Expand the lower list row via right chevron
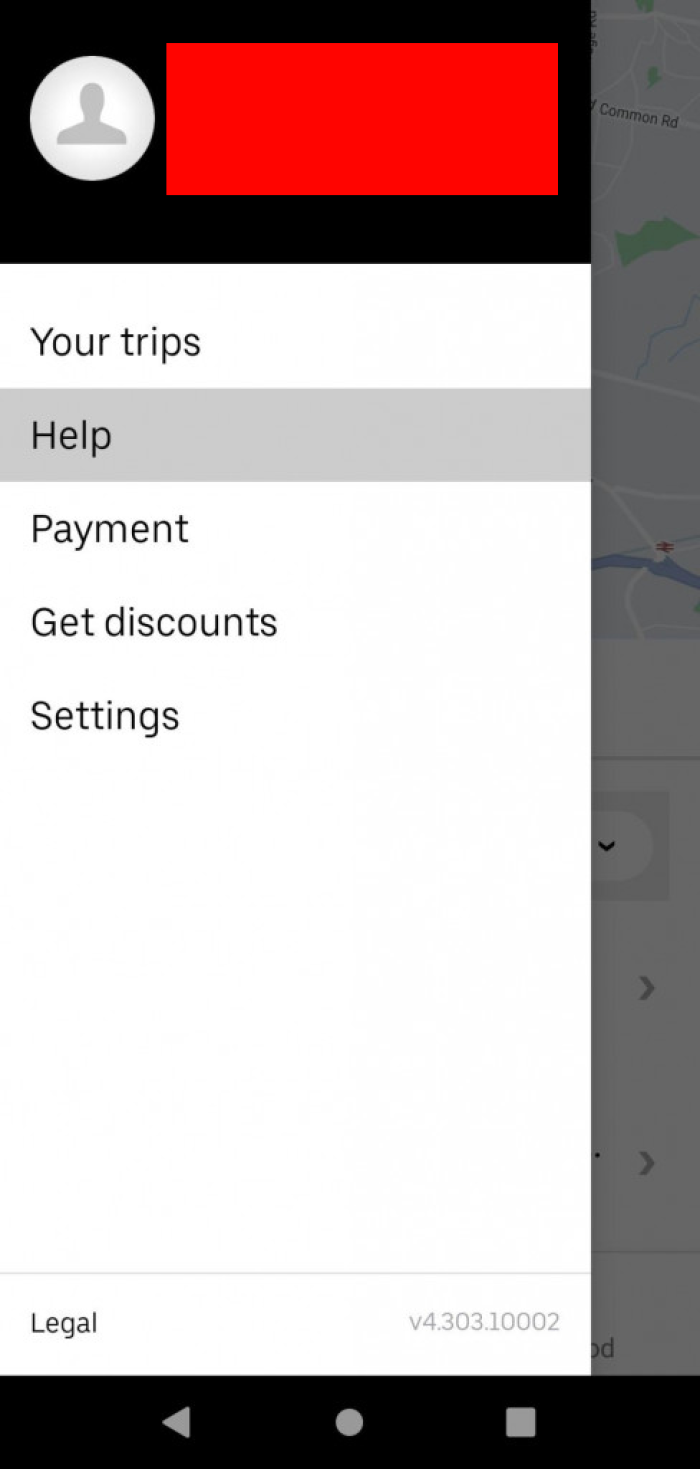This screenshot has width=700, height=1469. click(646, 1163)
